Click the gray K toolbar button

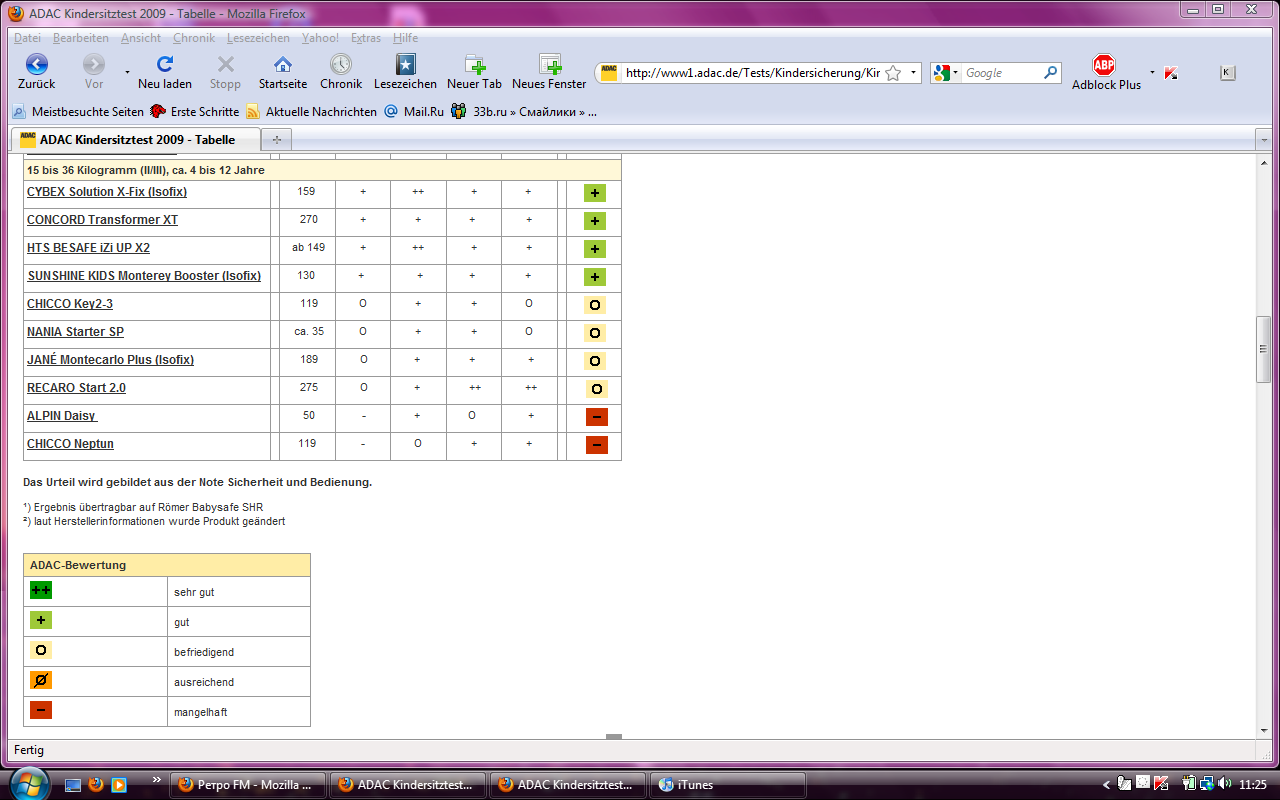(x=1228, y=73)
